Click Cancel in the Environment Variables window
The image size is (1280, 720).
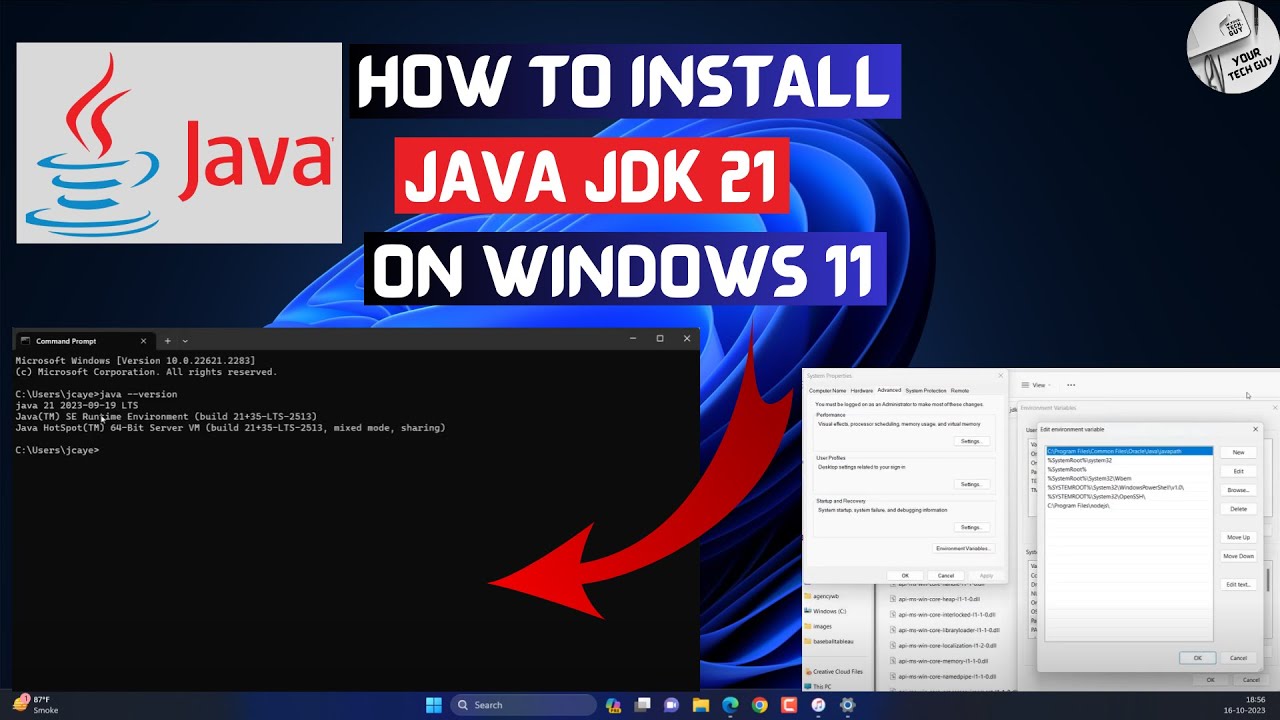(1251, 680)
